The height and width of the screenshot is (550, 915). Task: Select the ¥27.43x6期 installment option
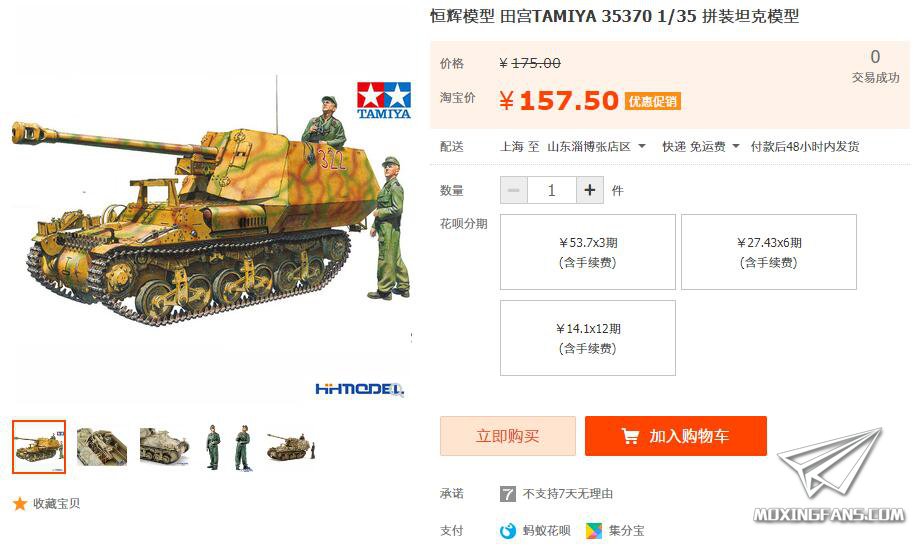[769, 252]
